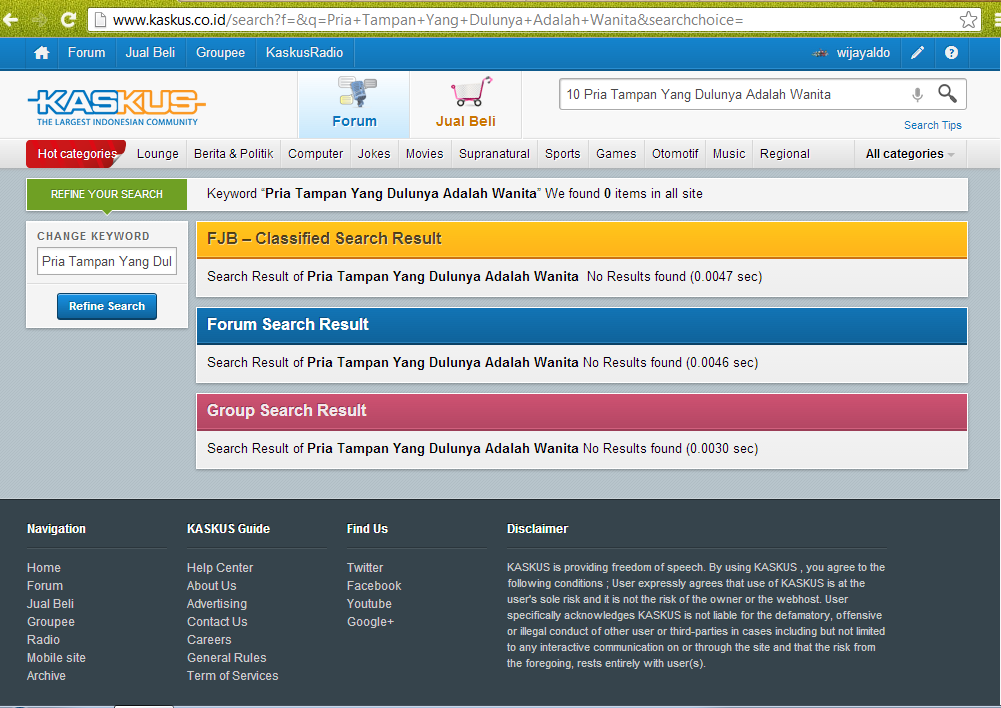Select the Hot categories tab

tap(77, 154)
